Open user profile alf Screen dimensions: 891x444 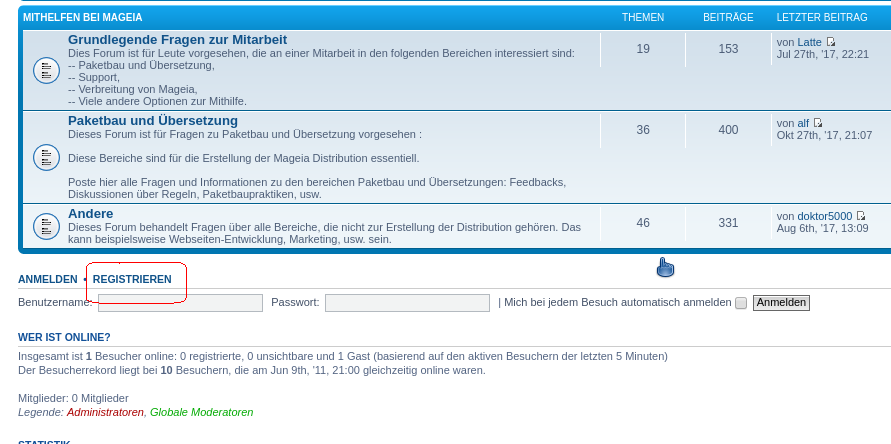tap(803, 123)
